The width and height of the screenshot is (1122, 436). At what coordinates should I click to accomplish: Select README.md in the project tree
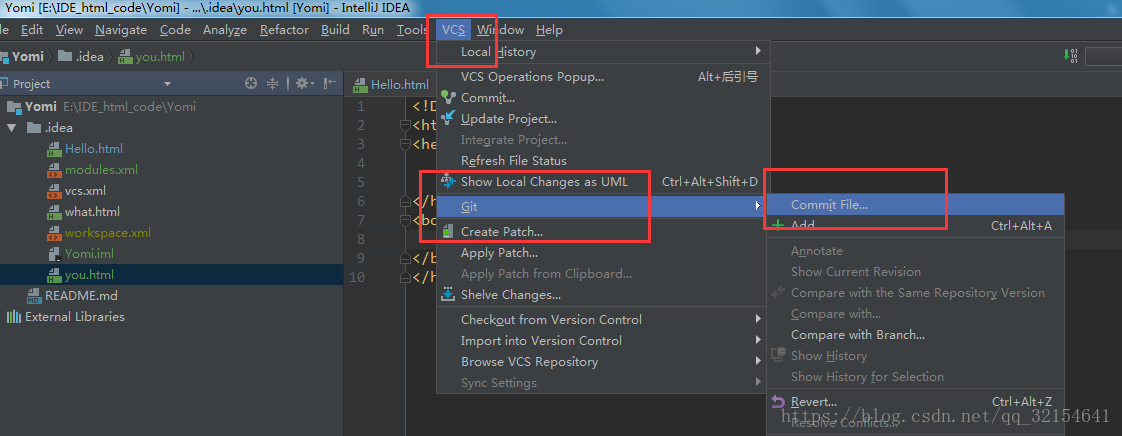tap(80, 296)
